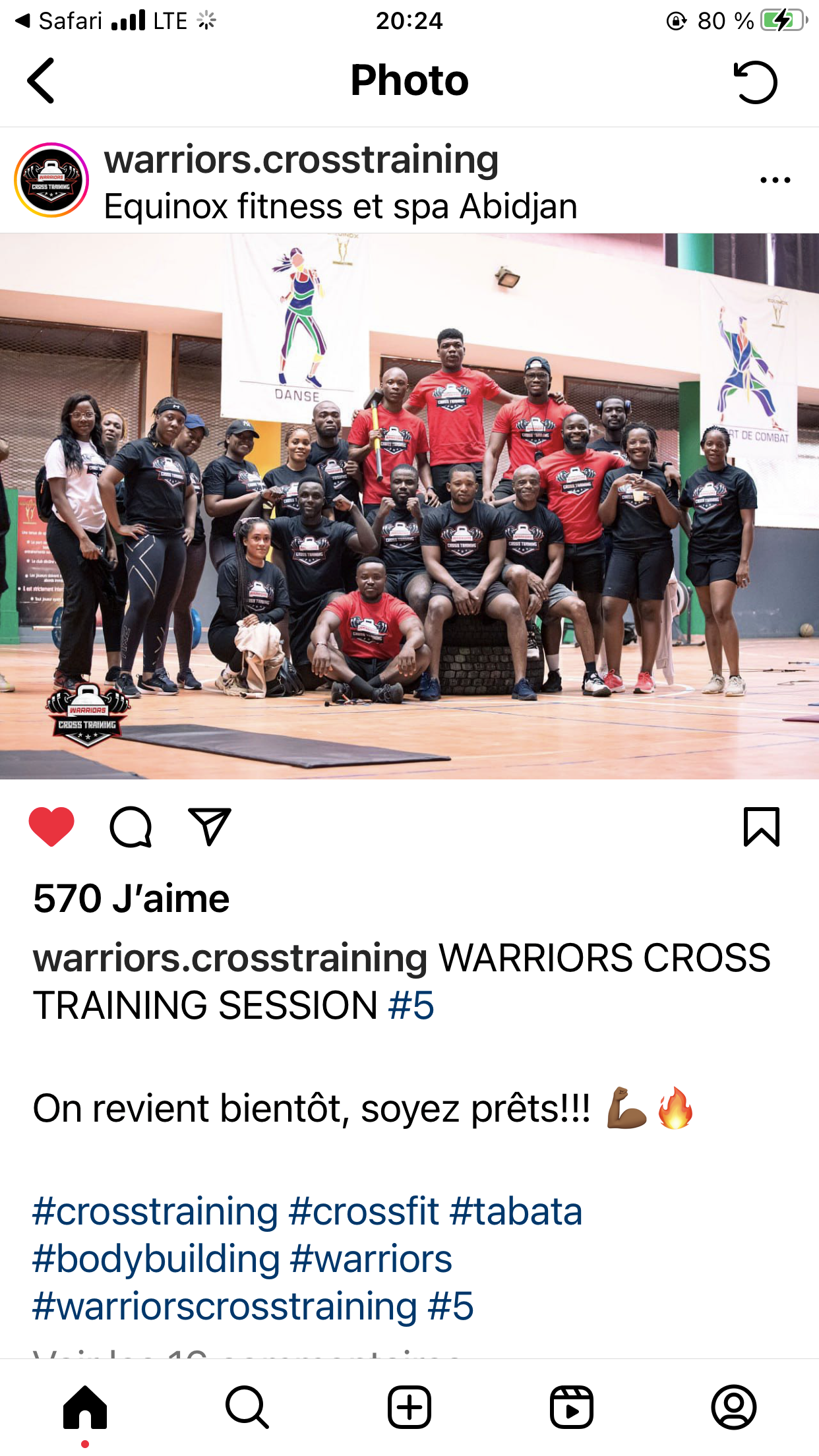Tap the refresh arrow icon
The height and width of the screenshot is (1456, 819).
click(756, 82)
